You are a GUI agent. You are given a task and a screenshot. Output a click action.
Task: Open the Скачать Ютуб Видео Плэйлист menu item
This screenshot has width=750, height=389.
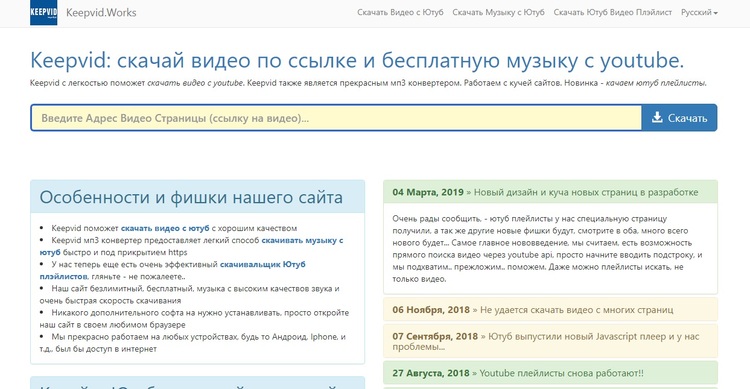coord(613,12)
